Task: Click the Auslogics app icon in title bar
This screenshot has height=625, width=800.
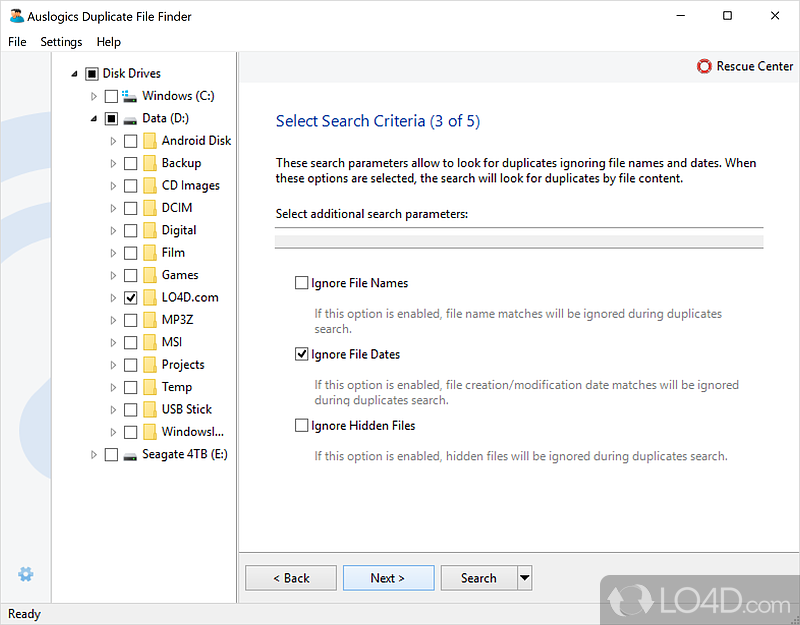Action: [16, 17]
